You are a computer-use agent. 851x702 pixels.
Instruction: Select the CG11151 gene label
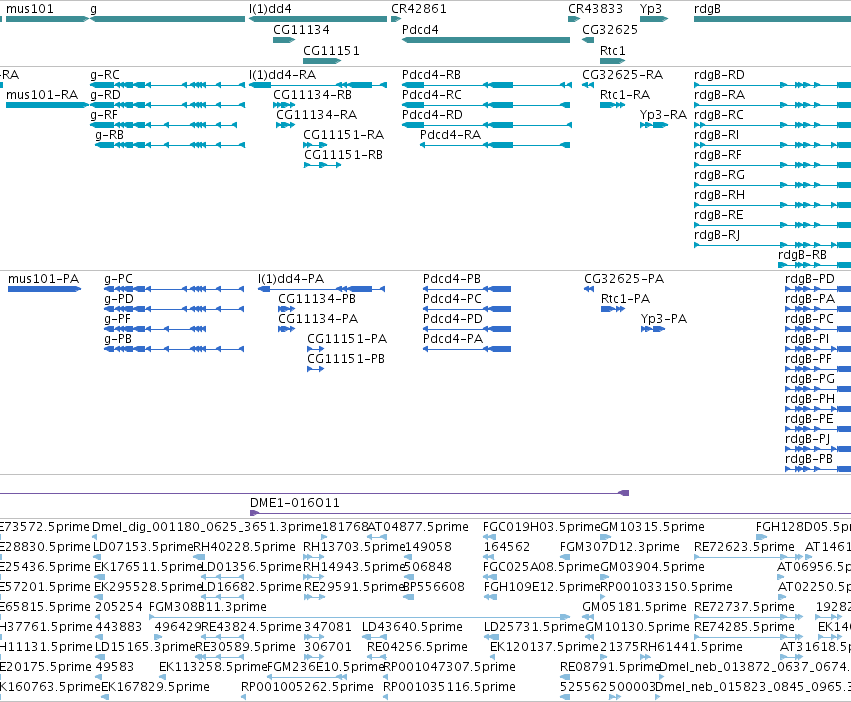click(x=331, y=51)
